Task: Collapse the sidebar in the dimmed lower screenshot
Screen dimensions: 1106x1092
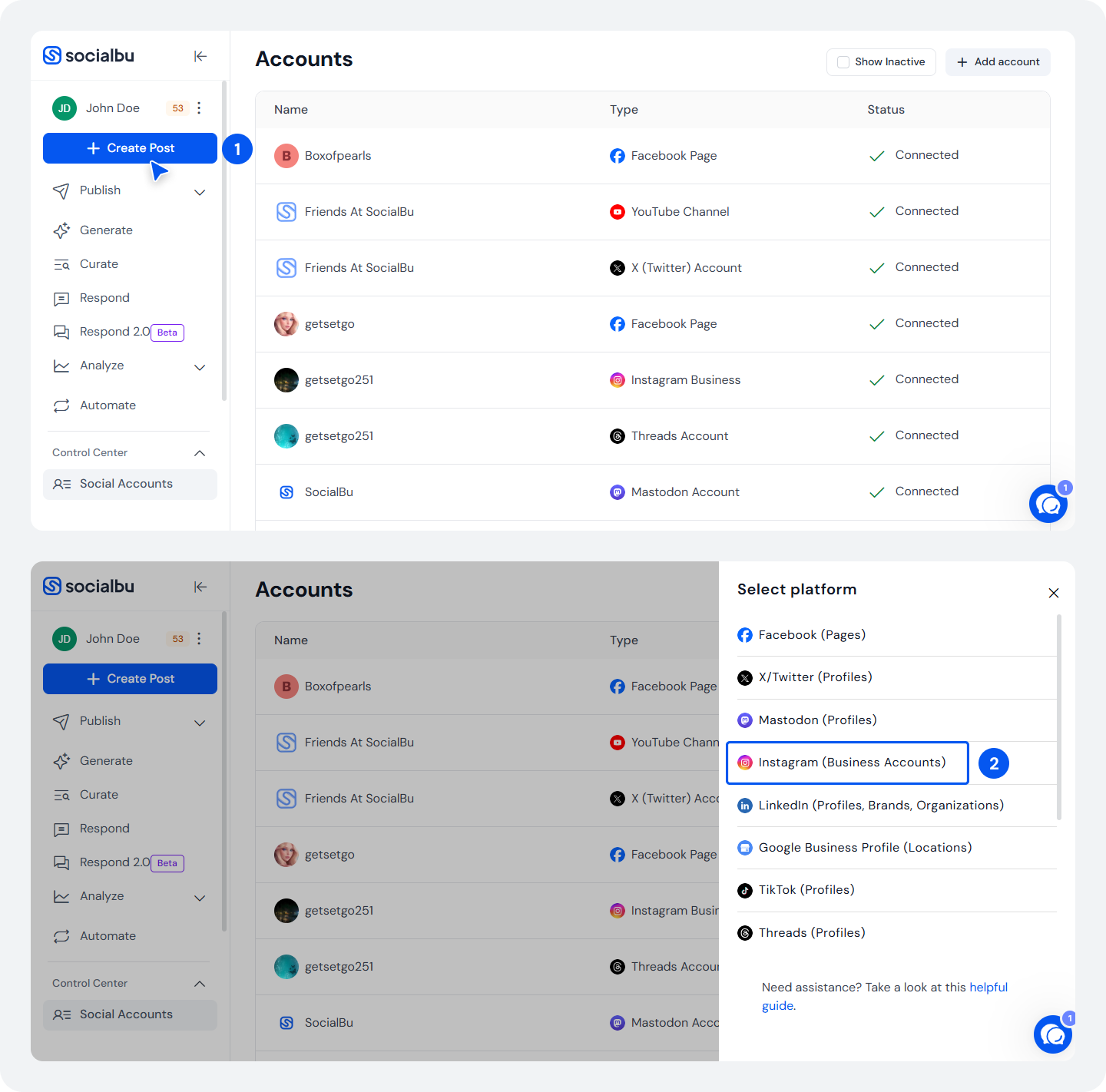Action: coord(200,587)
